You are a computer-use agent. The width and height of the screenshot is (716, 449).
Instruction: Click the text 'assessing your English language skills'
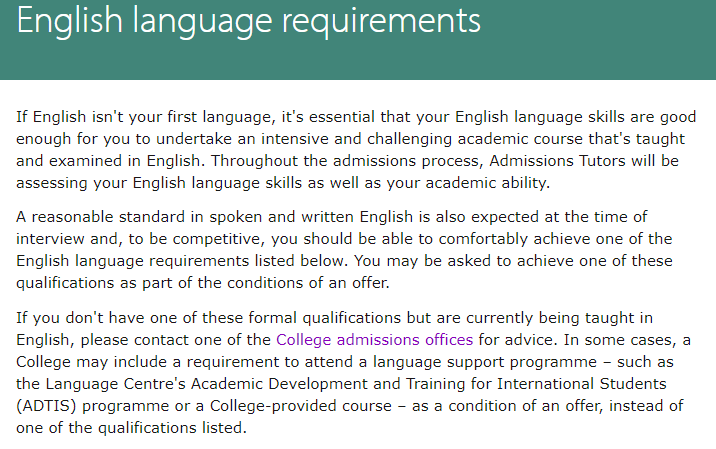click(x=159, y=183)
